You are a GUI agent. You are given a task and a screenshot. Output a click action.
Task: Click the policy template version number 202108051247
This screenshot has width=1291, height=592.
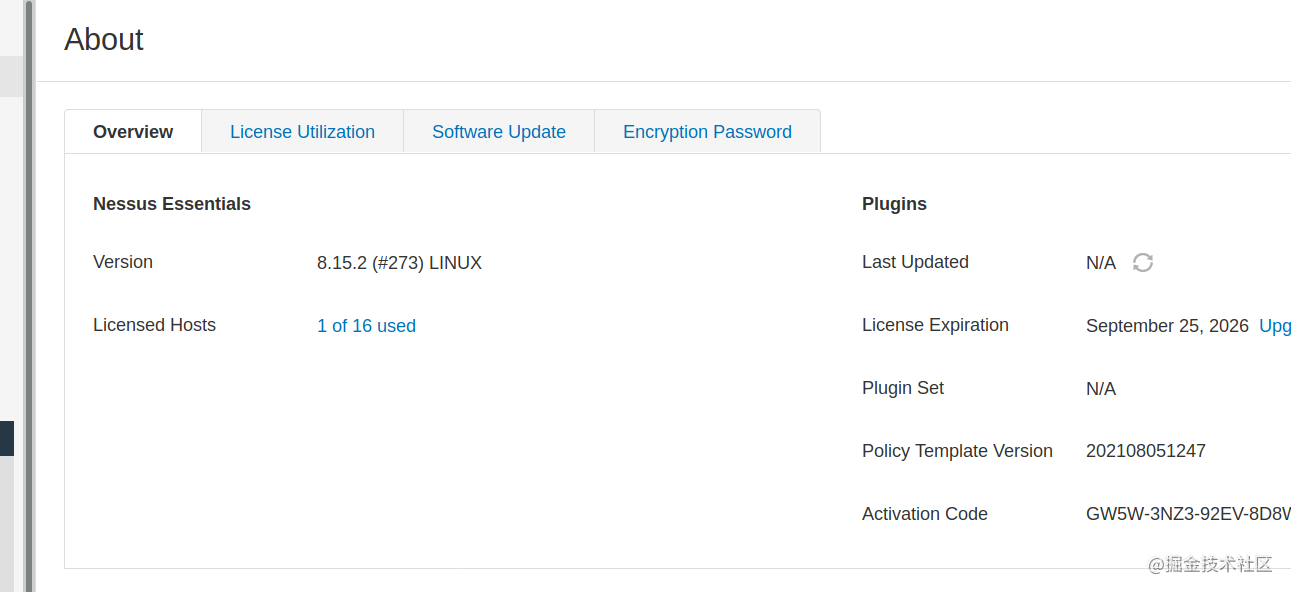[x=1145, y=451]
